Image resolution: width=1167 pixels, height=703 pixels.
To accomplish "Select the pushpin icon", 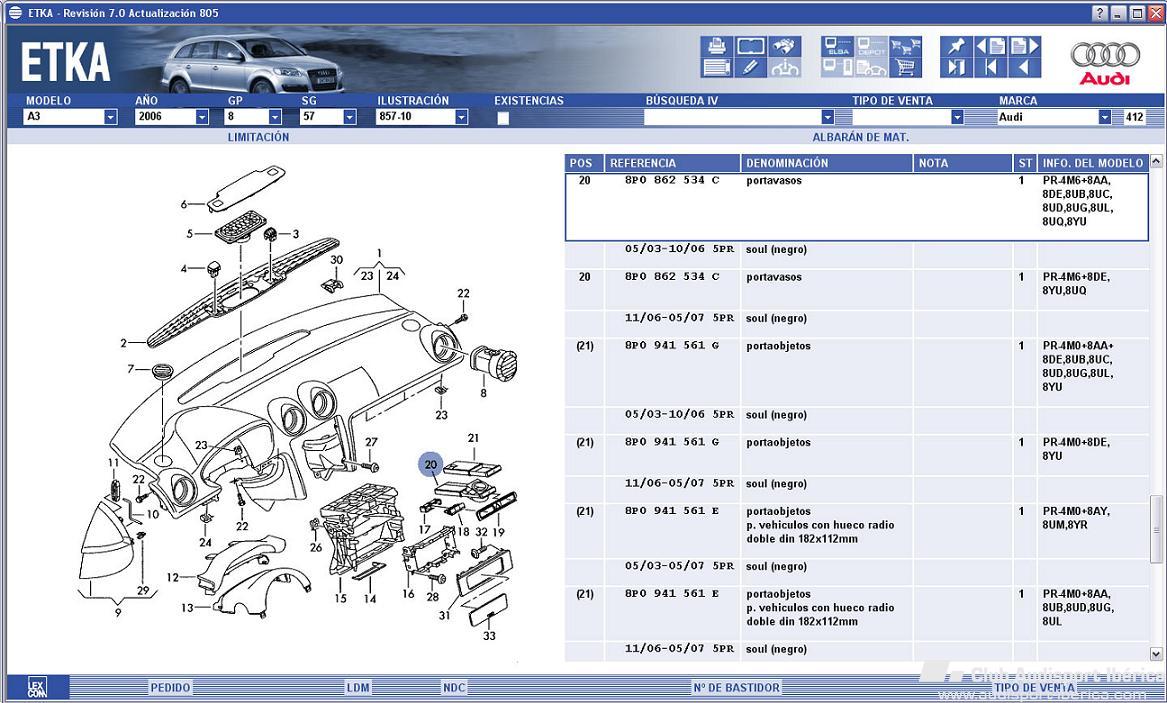I will pyautogui.click(x=956, y=46).
